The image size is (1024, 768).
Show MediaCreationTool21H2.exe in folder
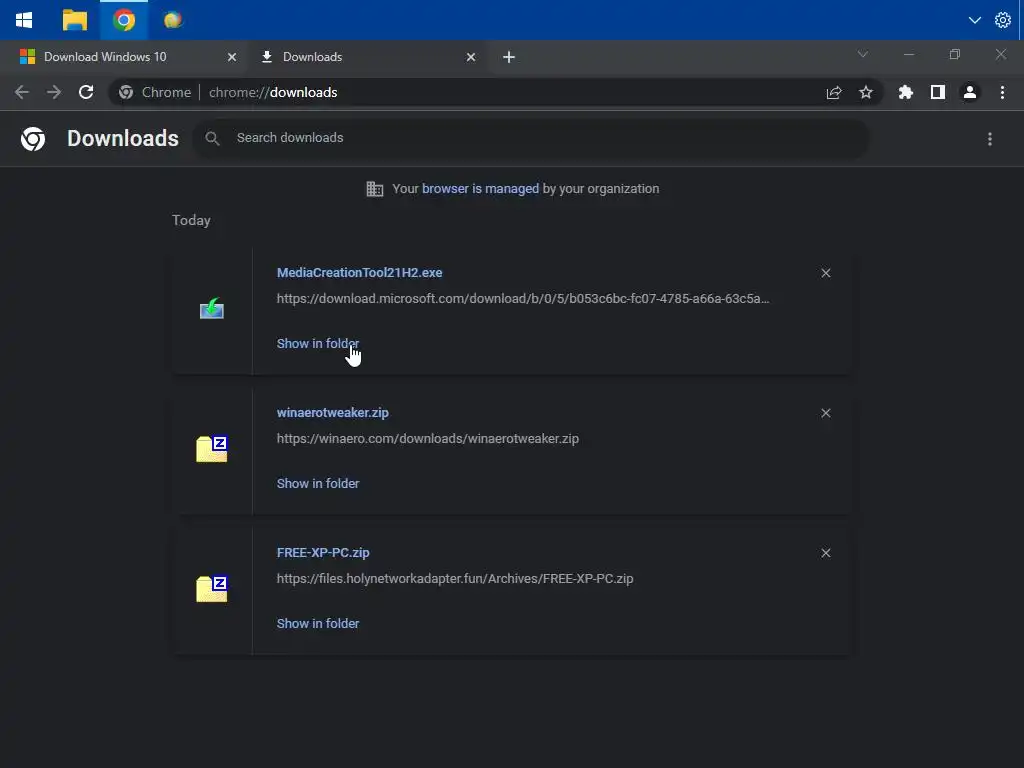[318, 344]
